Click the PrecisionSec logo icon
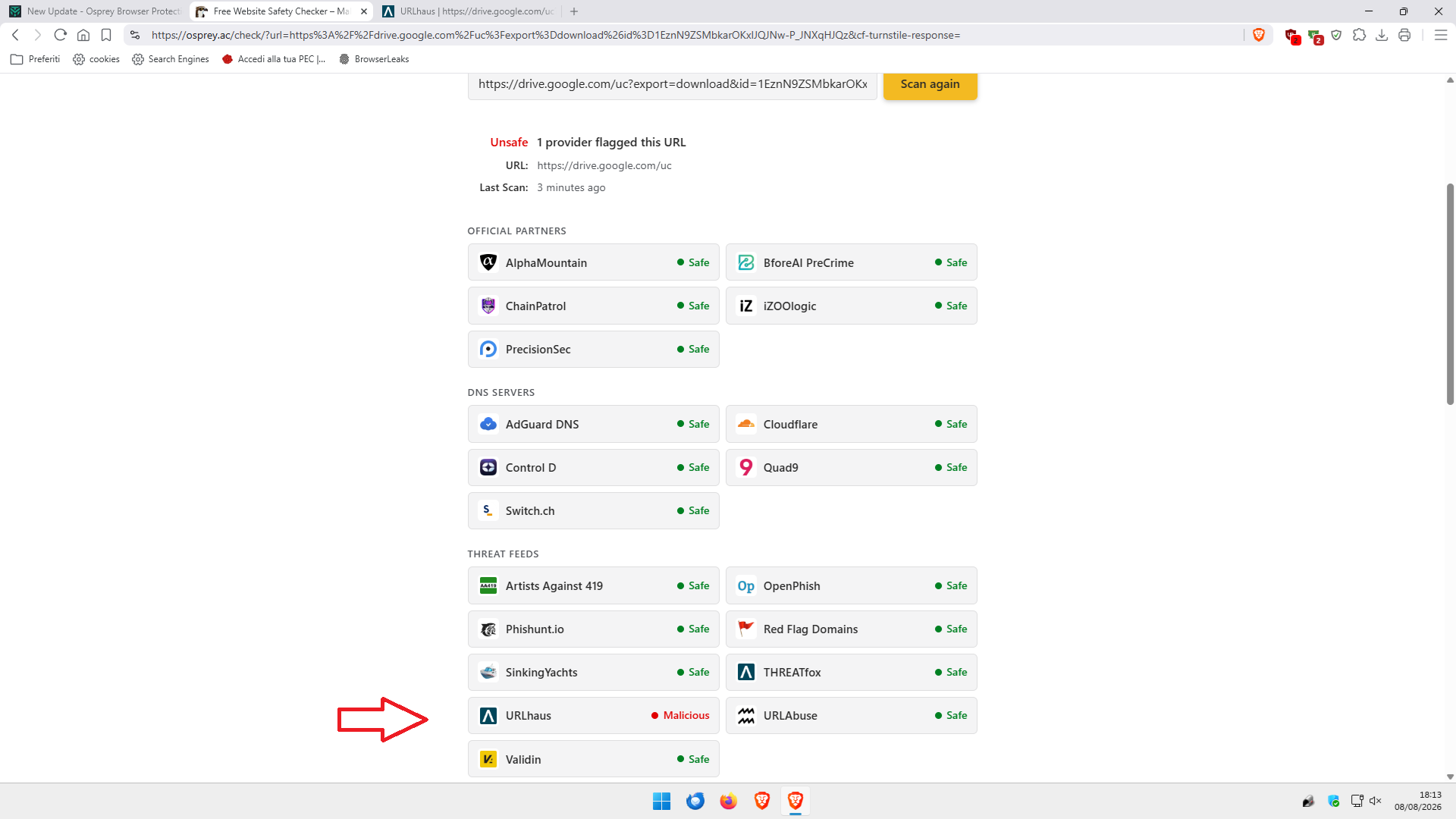The width and height of the screenshot is (1456, 819). click(488, 349)
